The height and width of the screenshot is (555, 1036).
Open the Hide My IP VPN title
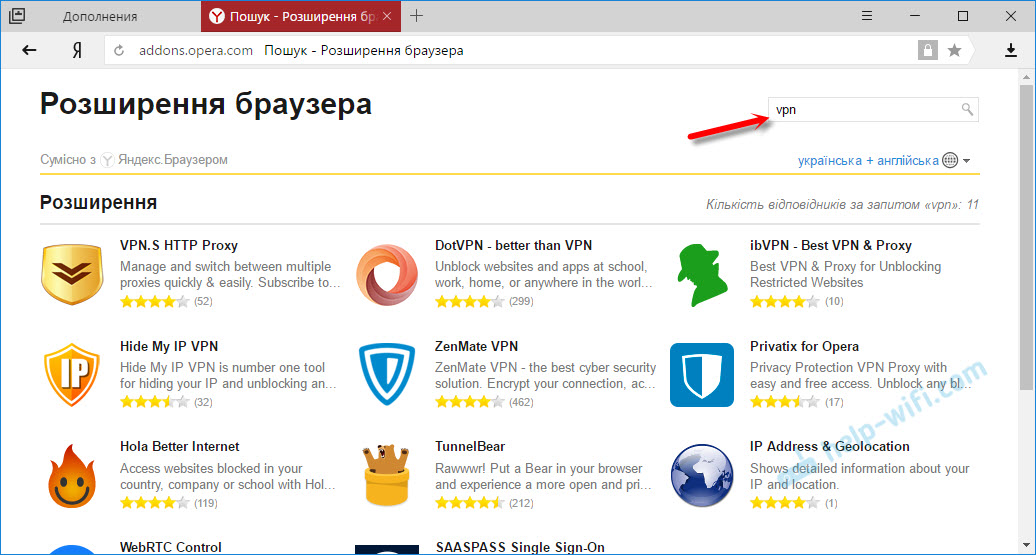[168, 346]
